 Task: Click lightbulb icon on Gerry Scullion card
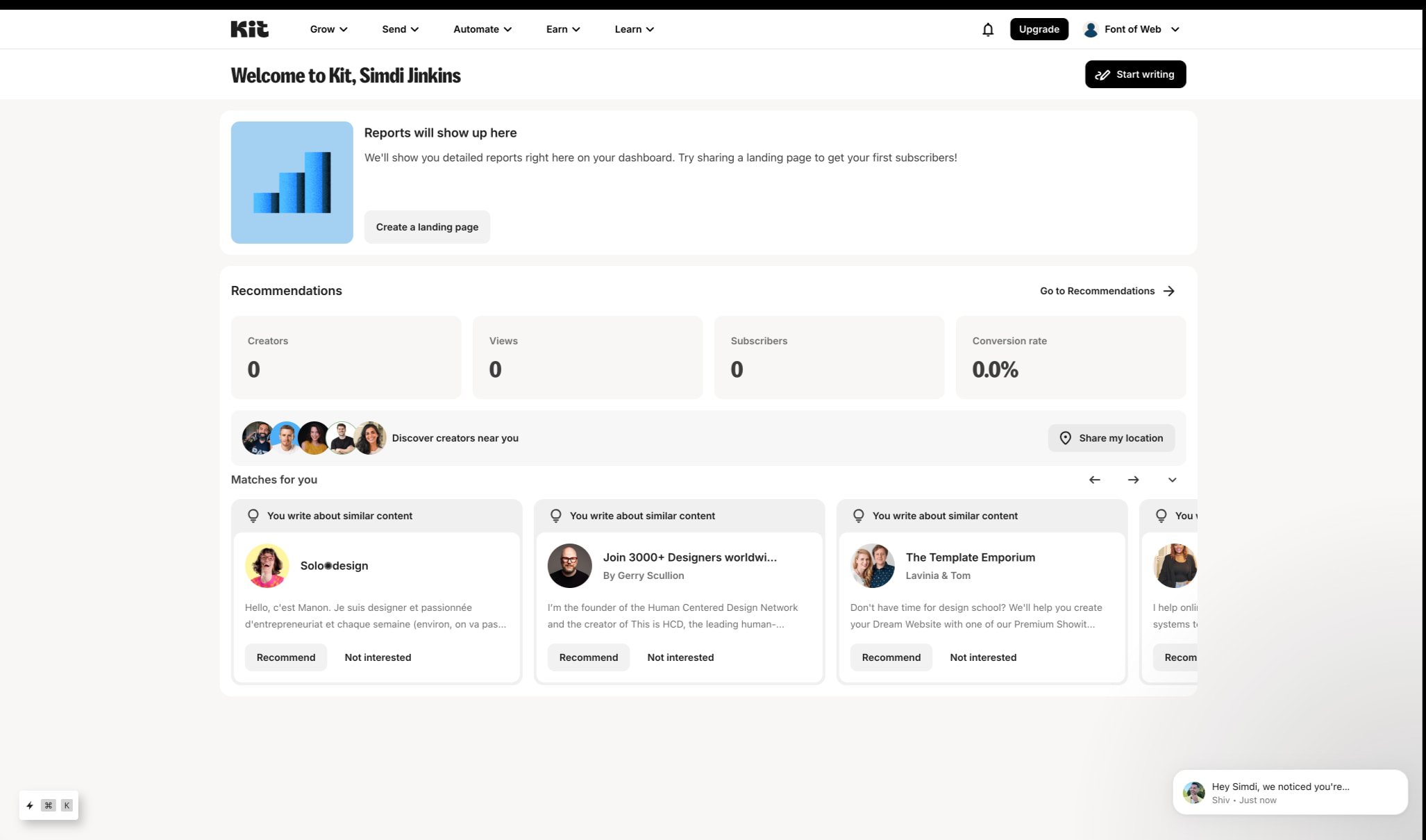click(x=555, y=516)
